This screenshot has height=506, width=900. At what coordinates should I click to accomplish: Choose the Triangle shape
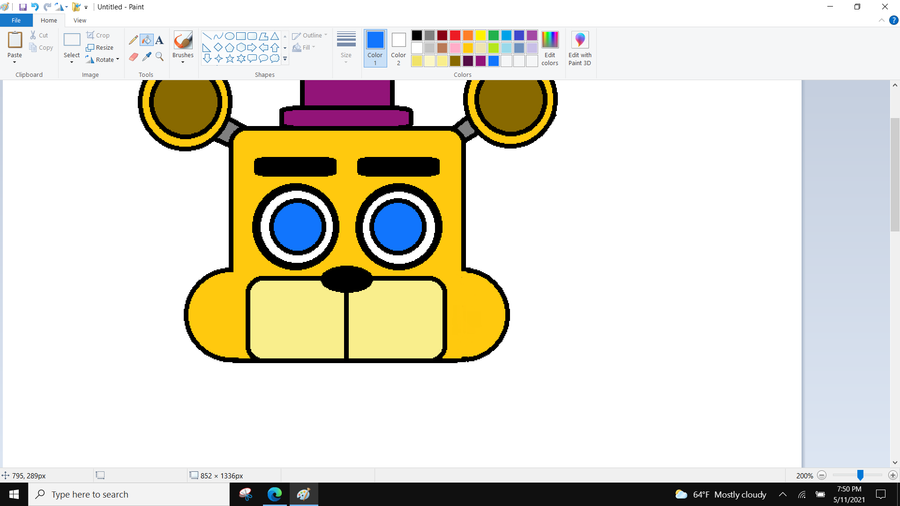275,36
